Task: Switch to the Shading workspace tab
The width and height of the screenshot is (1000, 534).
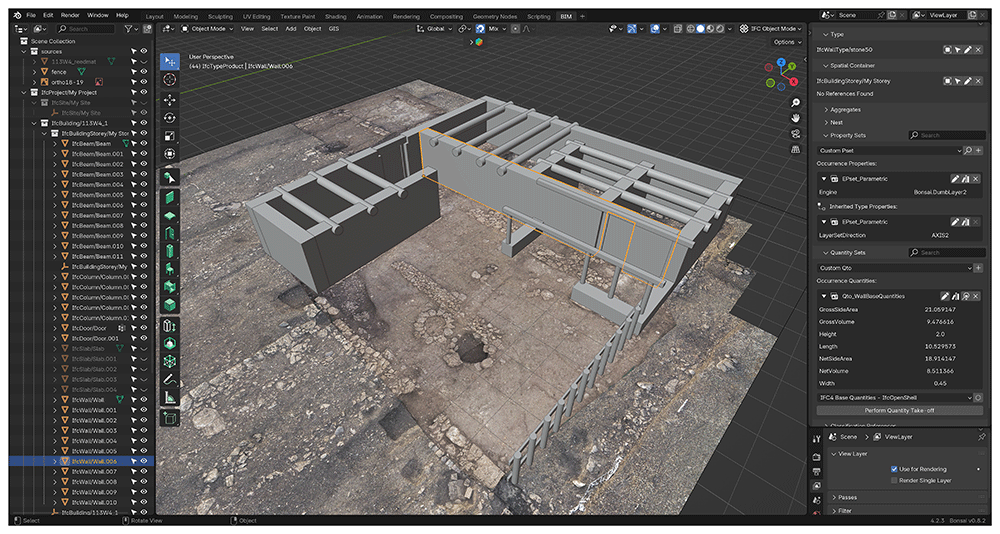Action: (x=335, y=17)
